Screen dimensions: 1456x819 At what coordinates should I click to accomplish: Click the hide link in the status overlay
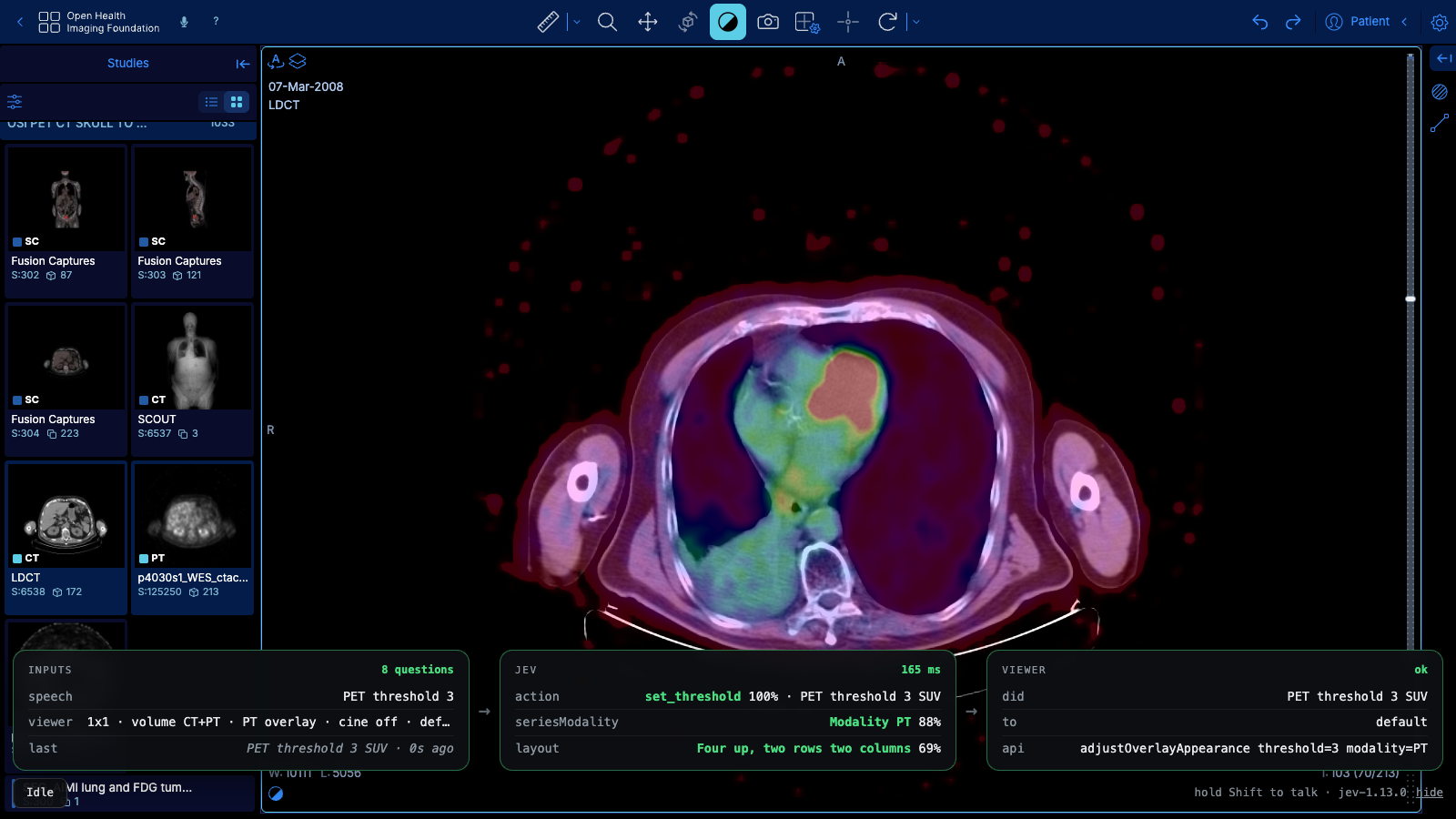click(x=1430, y=793)
